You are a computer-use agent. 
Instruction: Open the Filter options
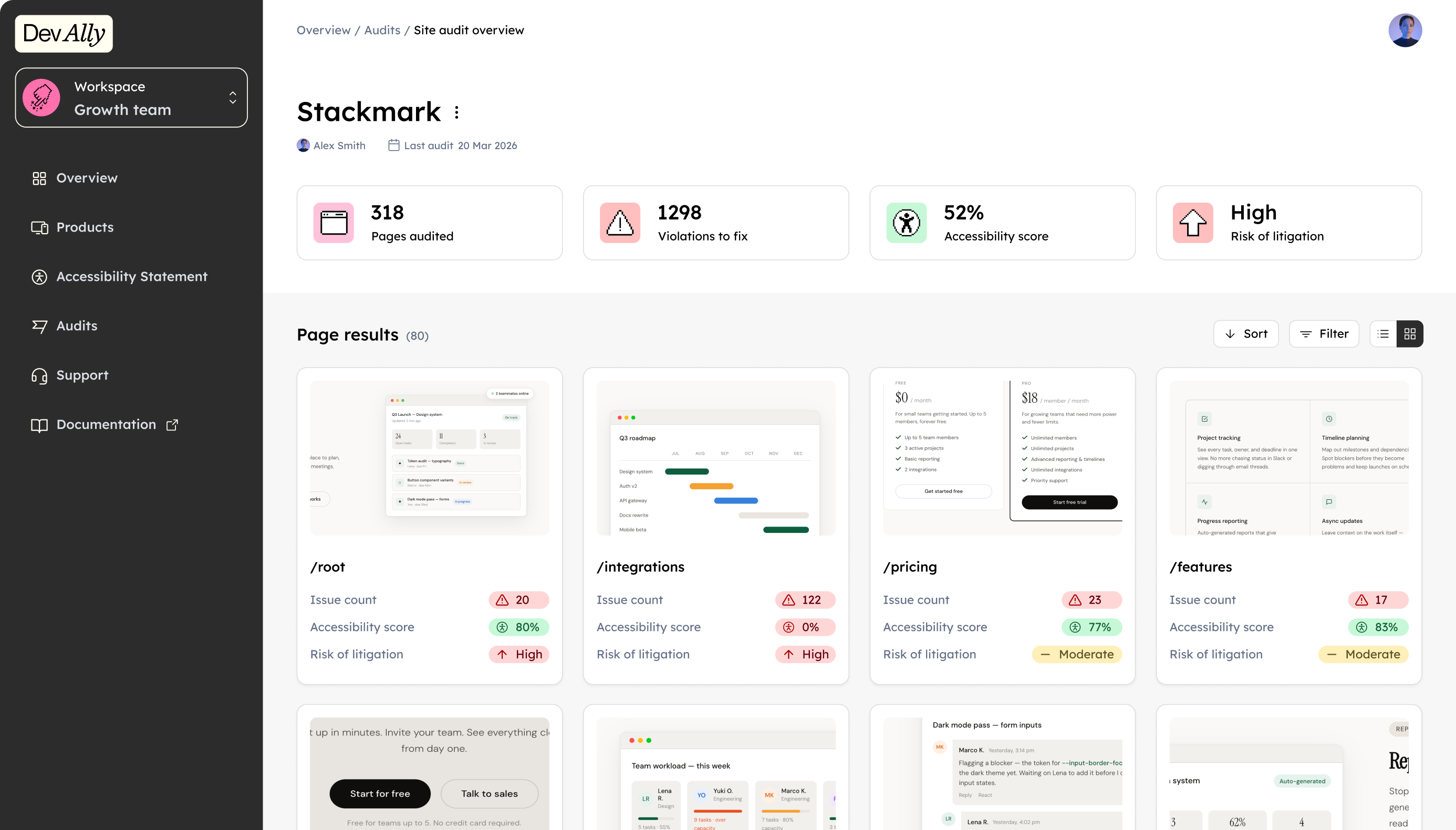1324,334
